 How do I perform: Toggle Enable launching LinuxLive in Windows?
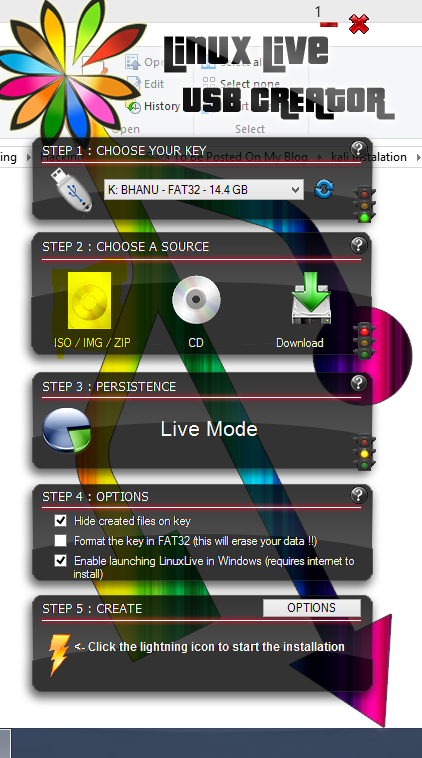(x=60, y=560)
